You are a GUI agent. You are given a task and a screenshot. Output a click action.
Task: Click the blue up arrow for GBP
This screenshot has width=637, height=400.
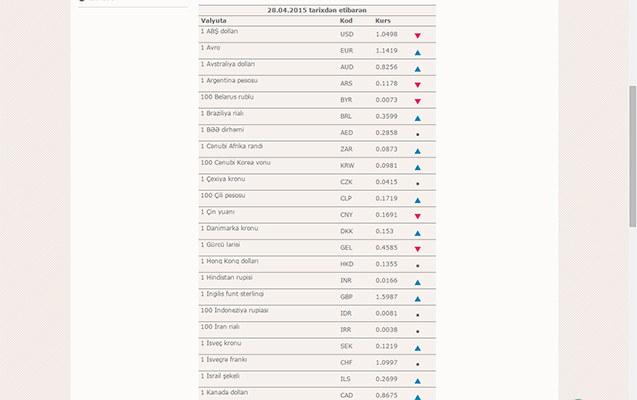pyautogui.click(x=417, y=298)
